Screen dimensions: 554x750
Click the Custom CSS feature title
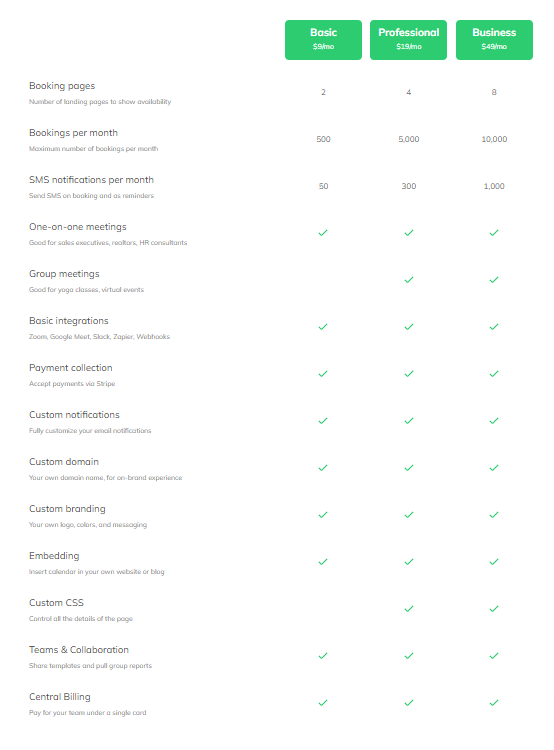coord(56,603)
